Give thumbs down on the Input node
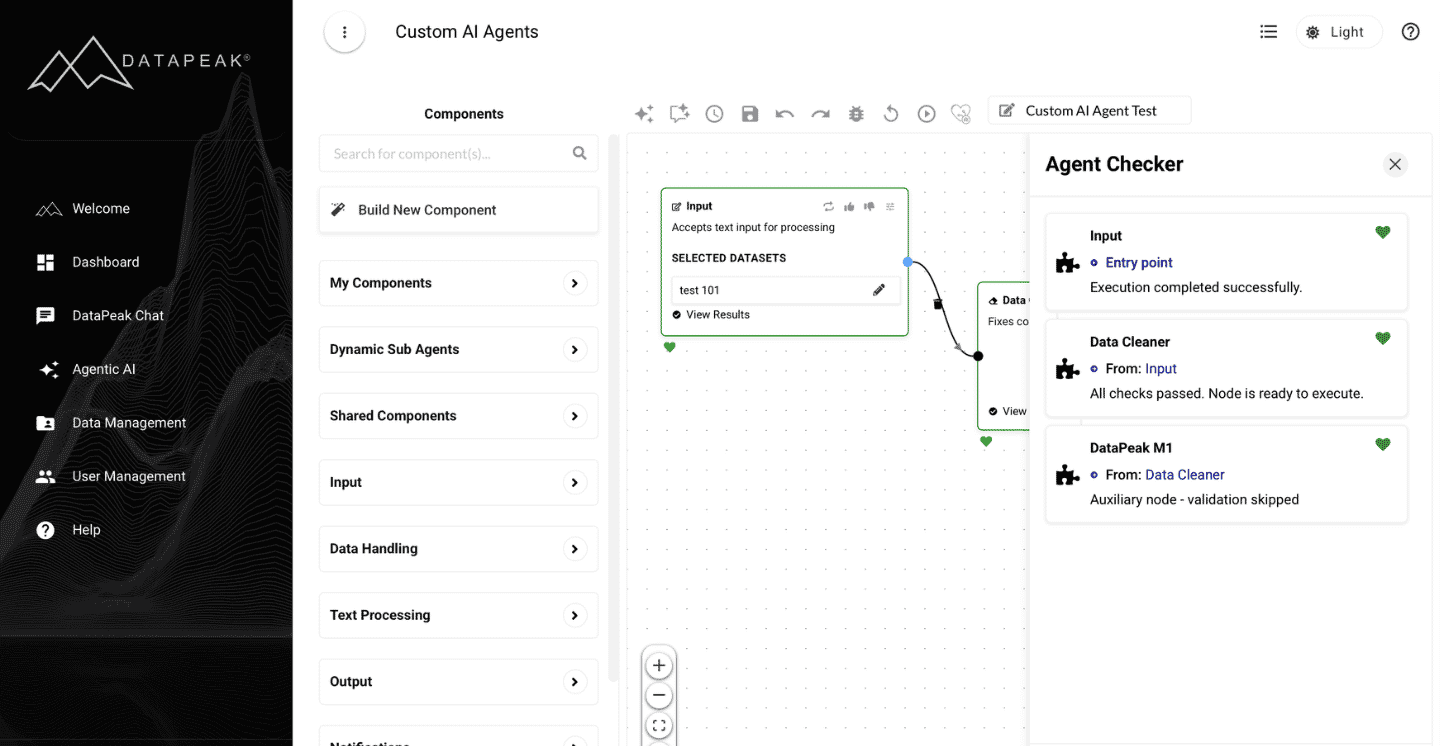 (869, 207)
